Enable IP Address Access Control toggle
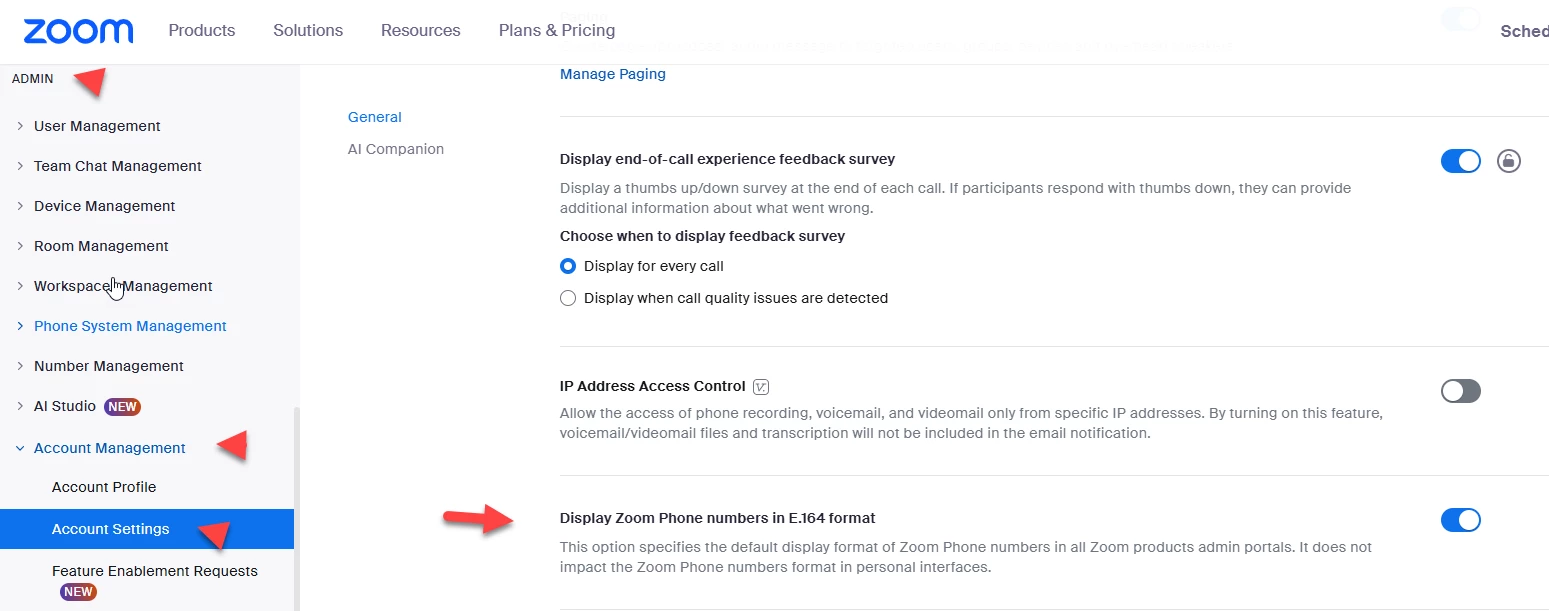 (x=1460, y=391)
